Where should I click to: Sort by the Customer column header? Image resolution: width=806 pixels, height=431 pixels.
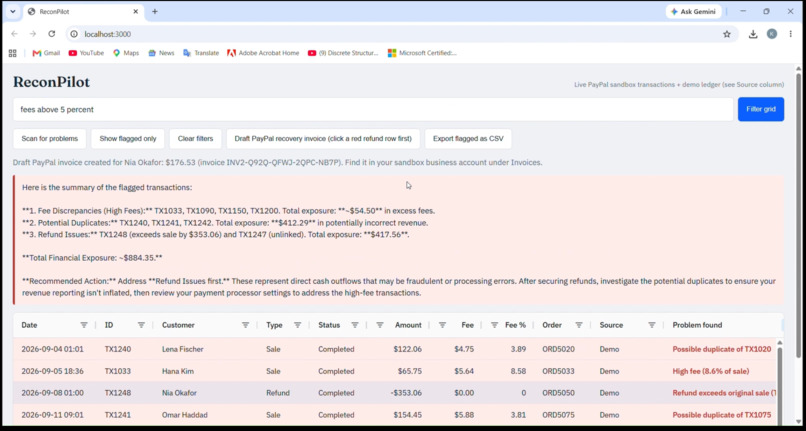[178, 325]
